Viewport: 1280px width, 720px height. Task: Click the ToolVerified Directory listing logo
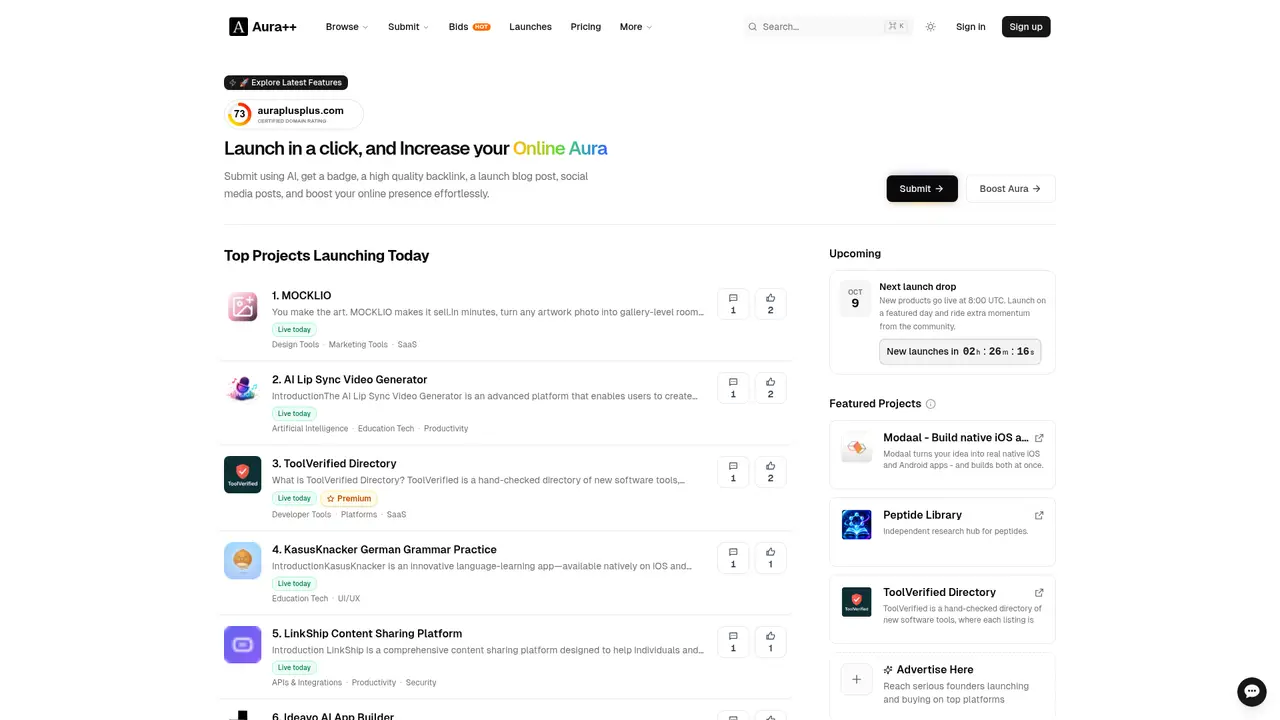[243, 475]
